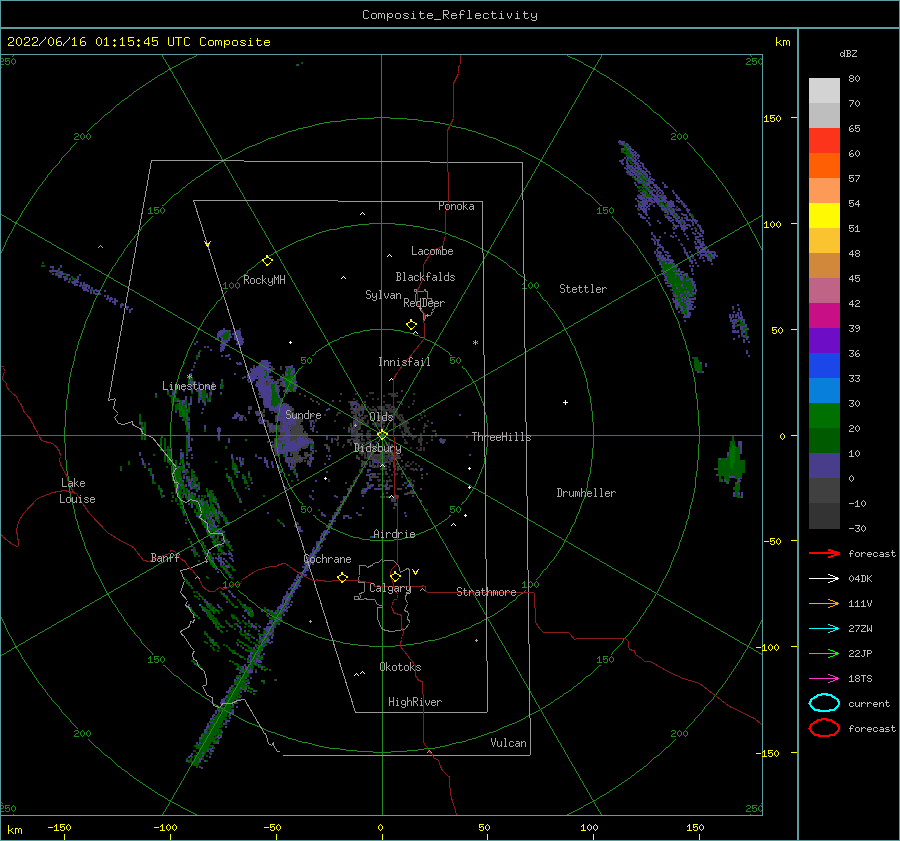
Task: Click the HighRiver label
Action: pos(415,702)
